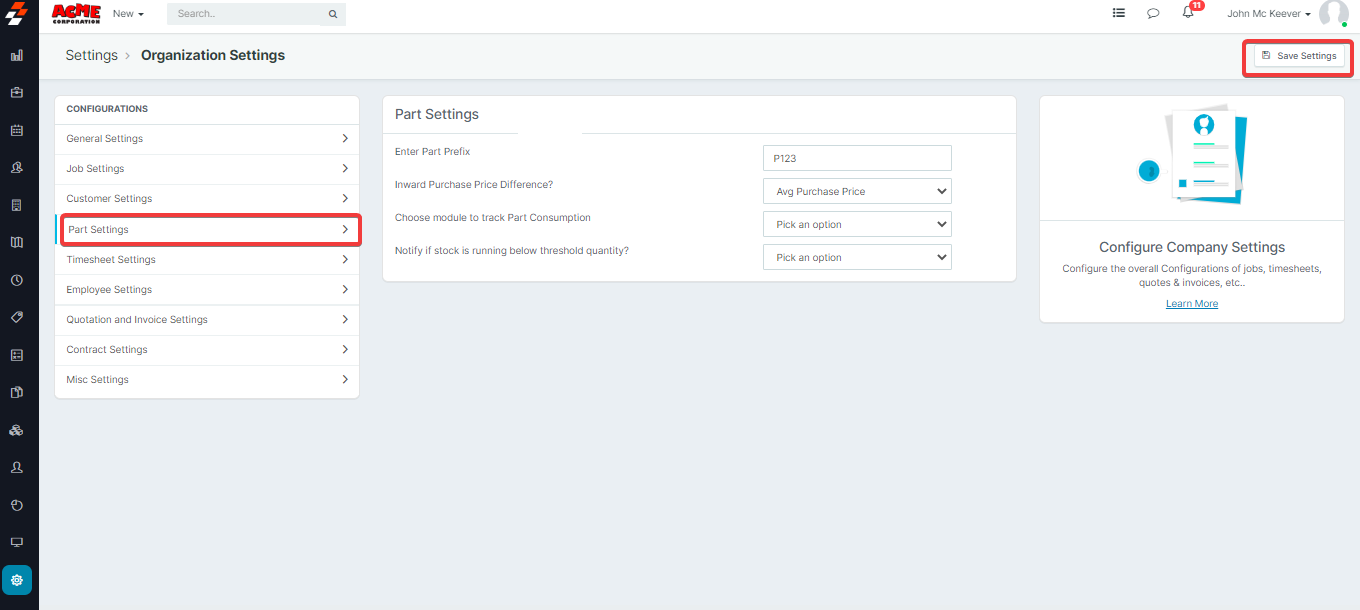Click into the Enter Part Prefix field
1360x610 pixels.
tap(857, 158)
